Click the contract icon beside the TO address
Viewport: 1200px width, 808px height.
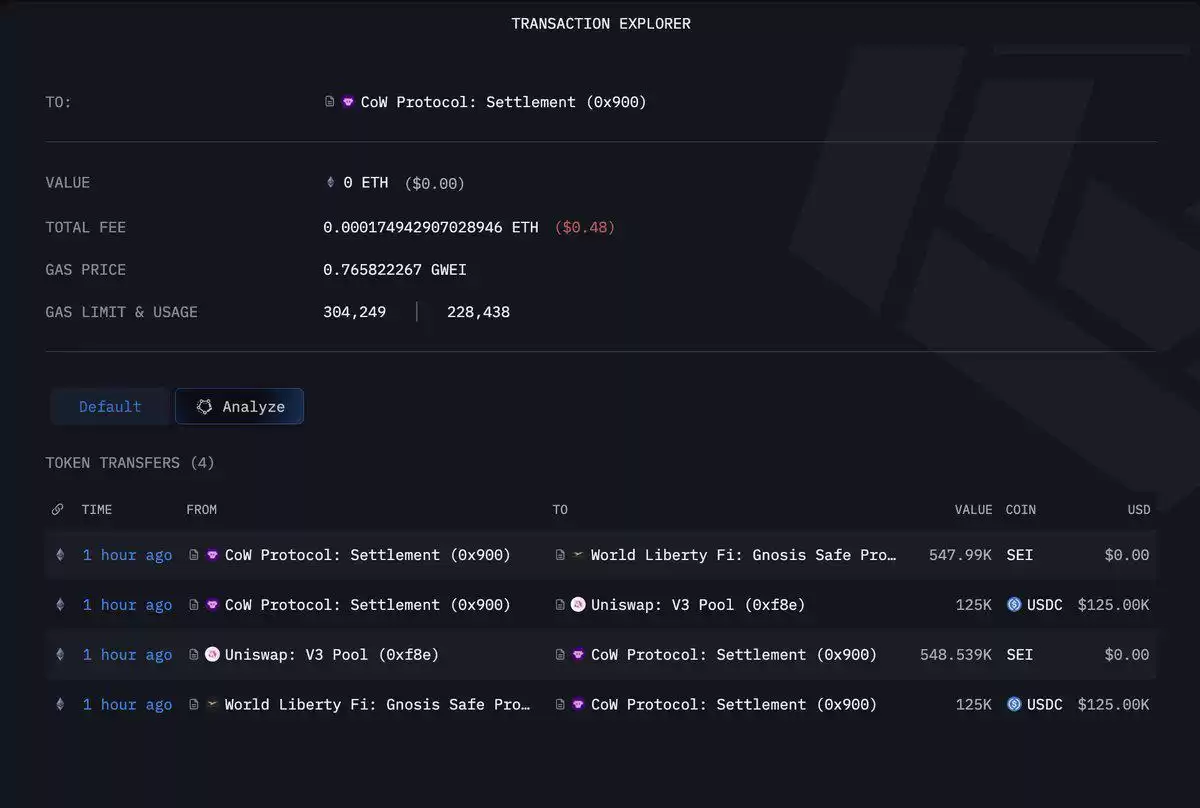click(x=330, y=102)
